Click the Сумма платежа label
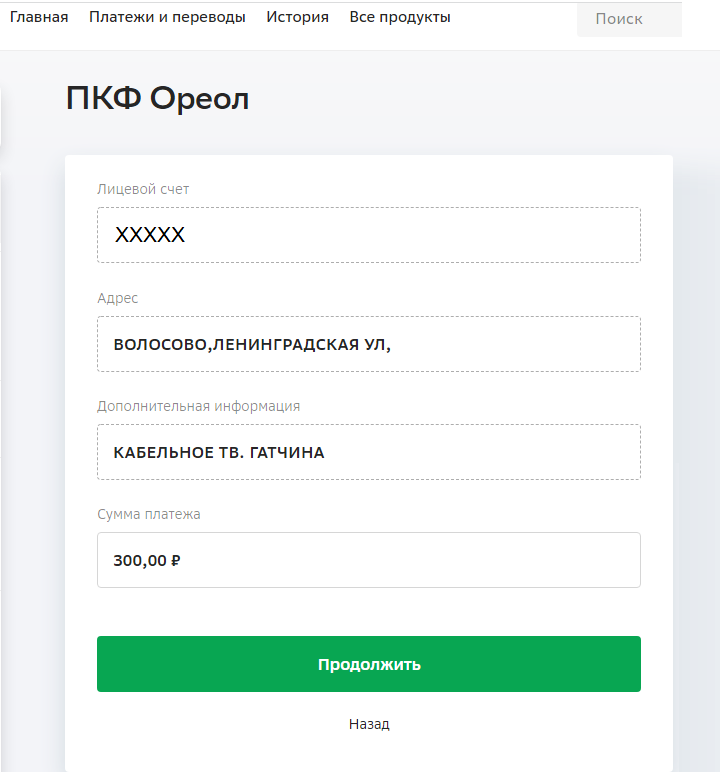 [149, 514]
